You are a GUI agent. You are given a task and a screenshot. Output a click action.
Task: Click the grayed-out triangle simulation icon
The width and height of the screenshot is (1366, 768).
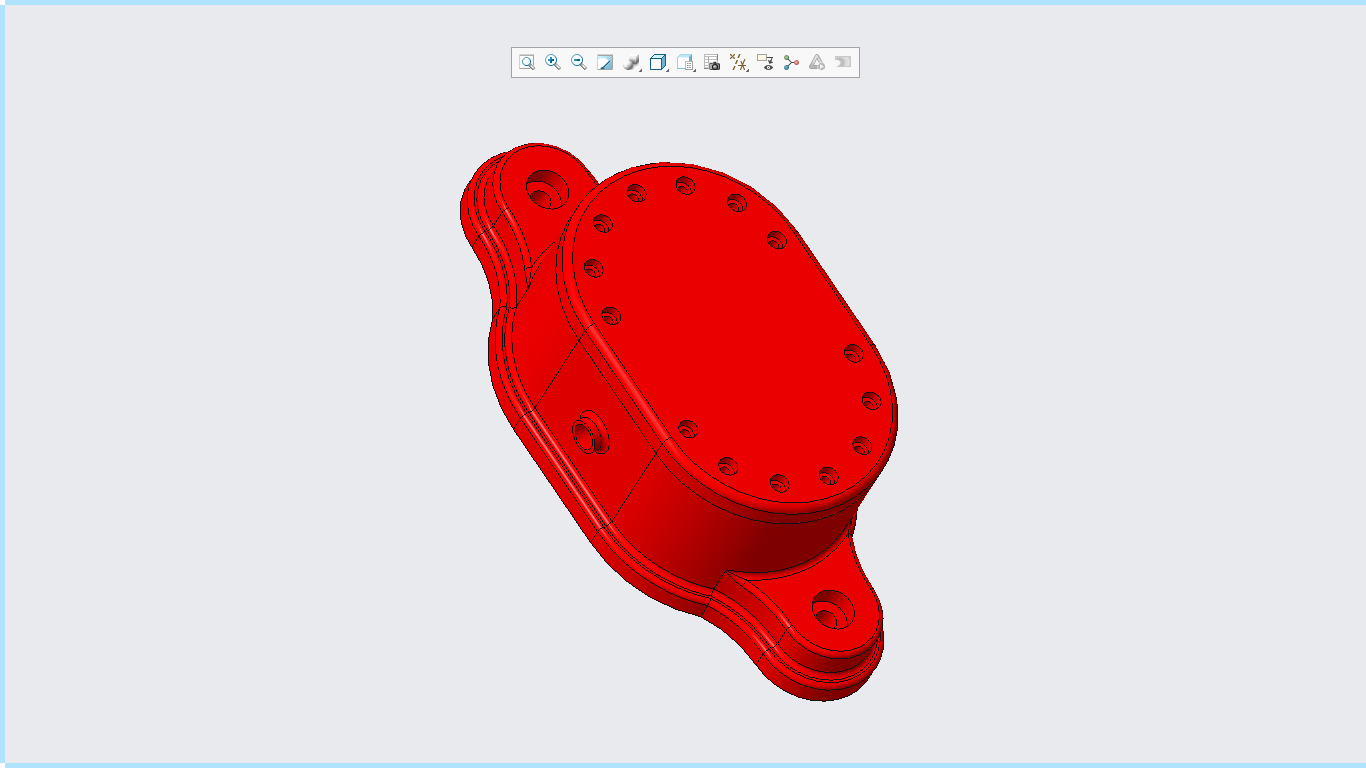point(817,63)
